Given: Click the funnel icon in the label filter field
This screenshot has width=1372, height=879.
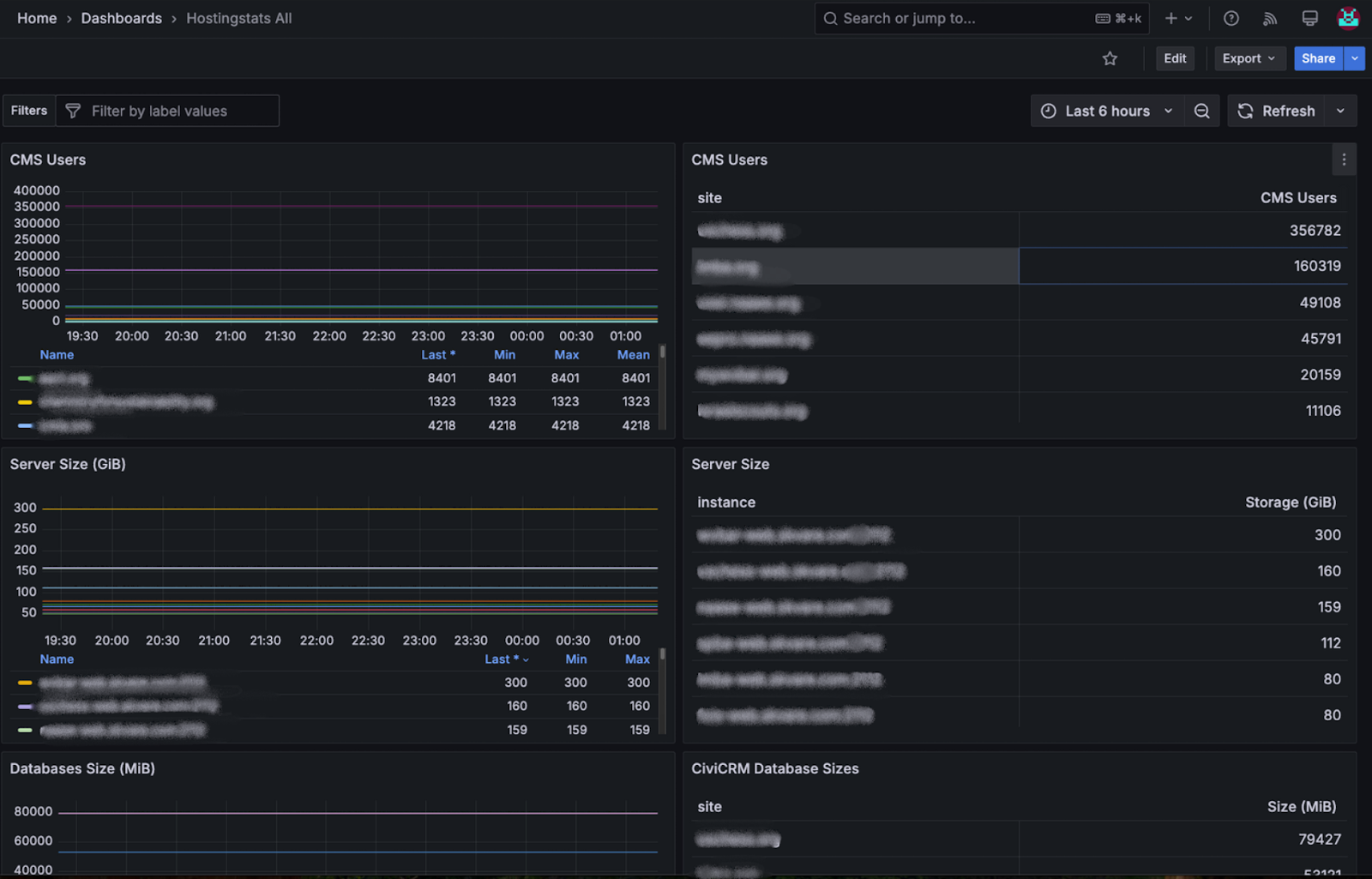Looking at the screenshot, I should 72,111.
